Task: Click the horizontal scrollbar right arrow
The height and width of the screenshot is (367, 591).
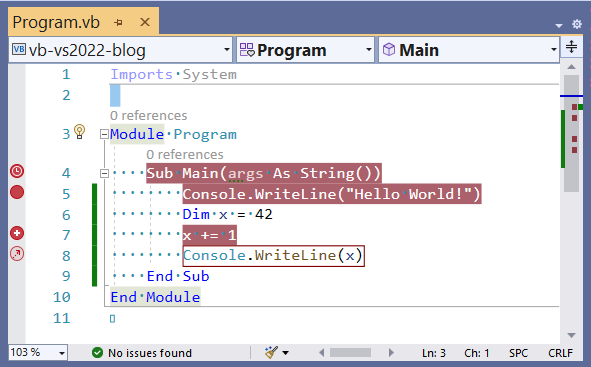Action: [x=391, y=353]
